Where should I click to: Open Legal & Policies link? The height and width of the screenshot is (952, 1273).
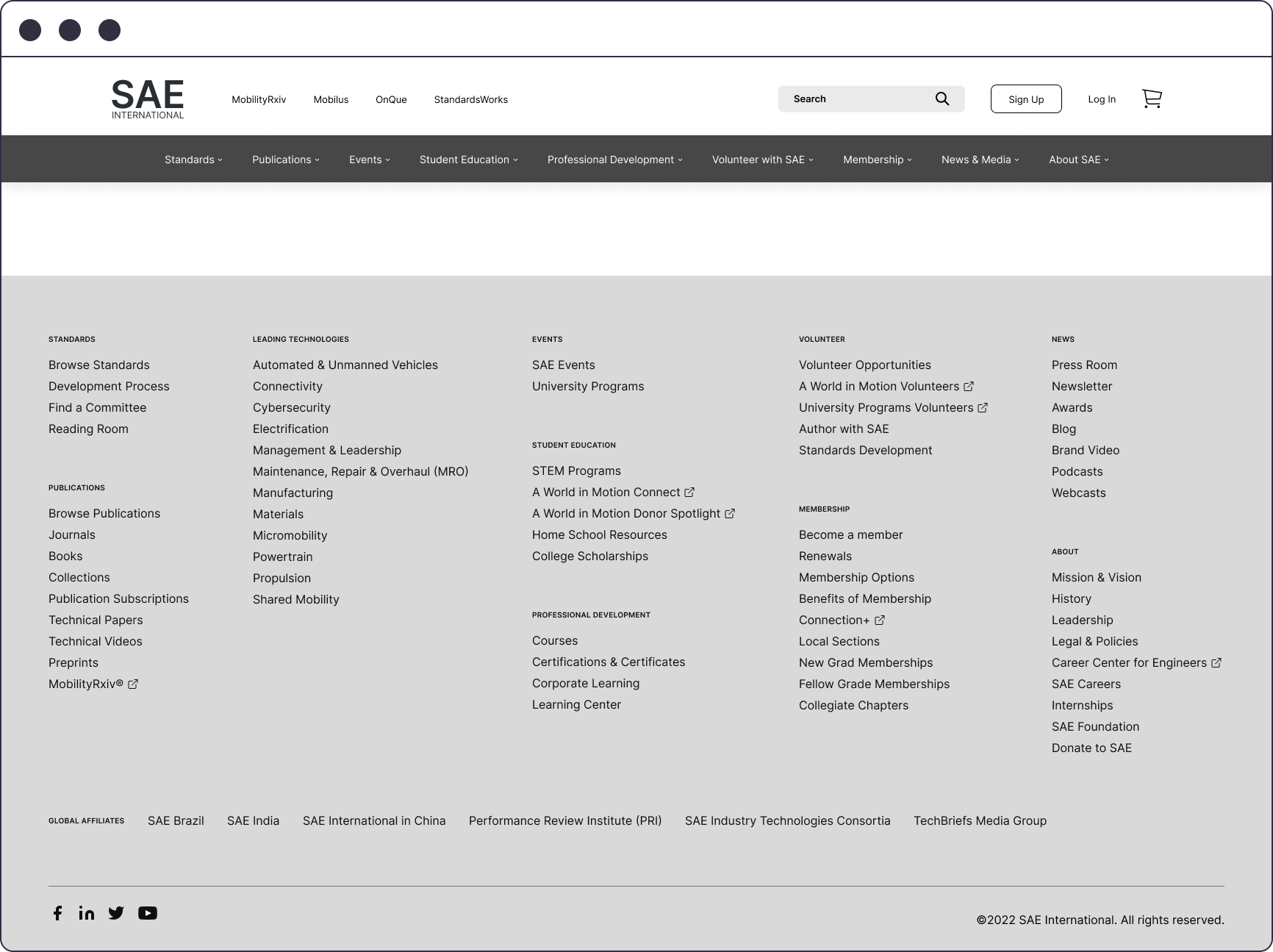pyautogui.click(x=1095, y=641)
